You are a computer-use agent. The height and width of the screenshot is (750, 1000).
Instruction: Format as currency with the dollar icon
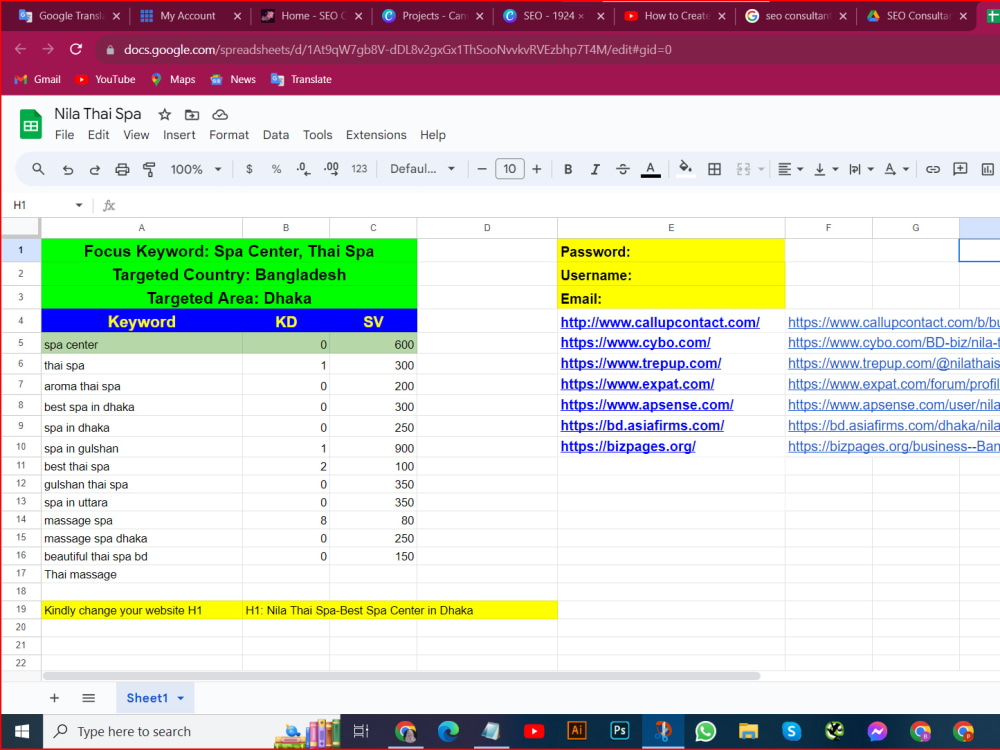(x=249, y=169)
